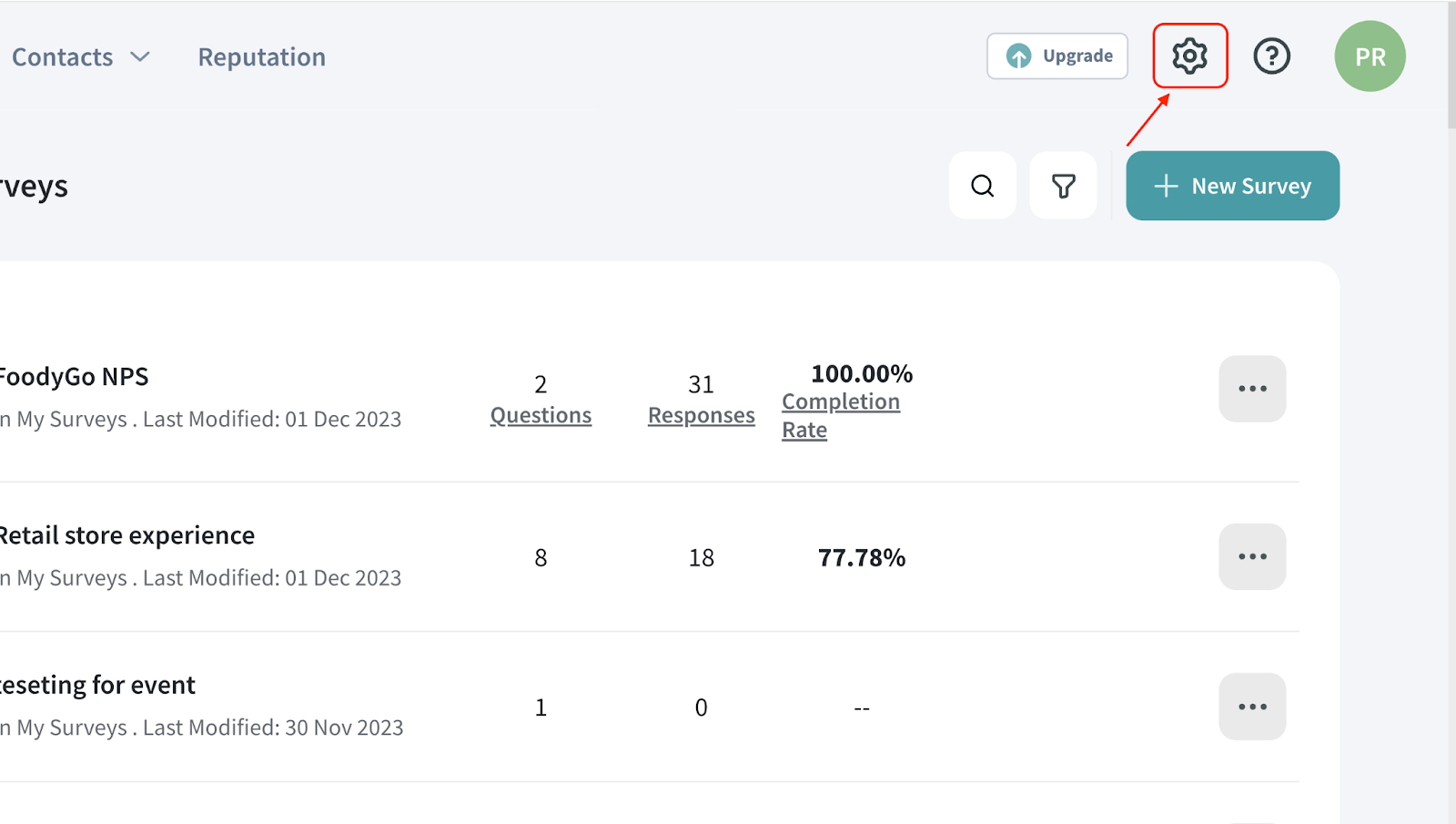The image size is (1456, 824).
Task: Click the Questions column link
Action: pyautogui.click(x=541, y=415)
